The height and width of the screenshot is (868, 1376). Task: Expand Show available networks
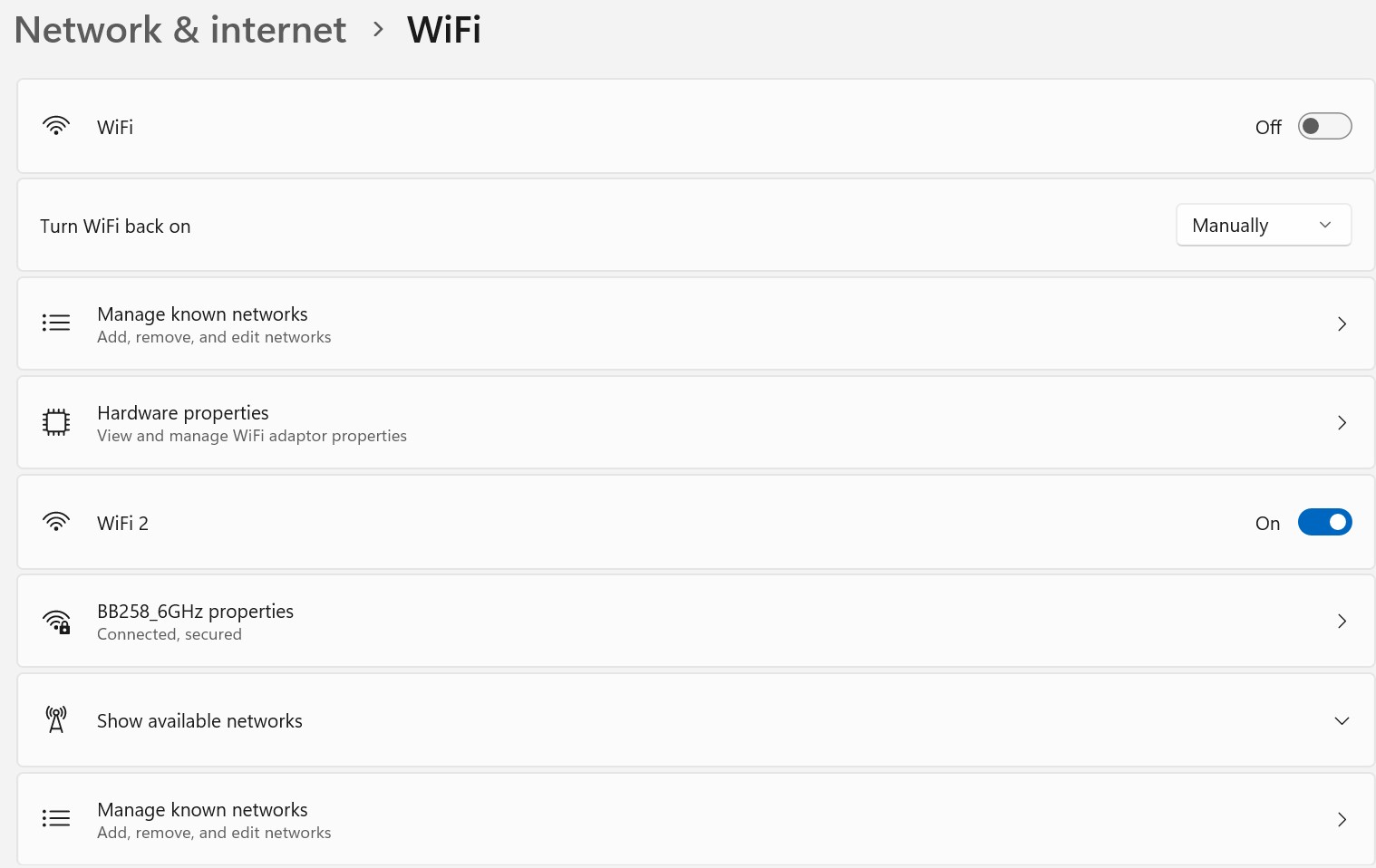1342,720
